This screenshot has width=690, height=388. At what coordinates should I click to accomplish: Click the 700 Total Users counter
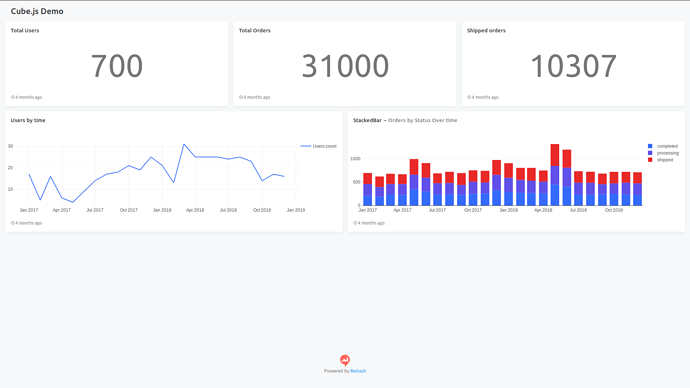[117, 66]
